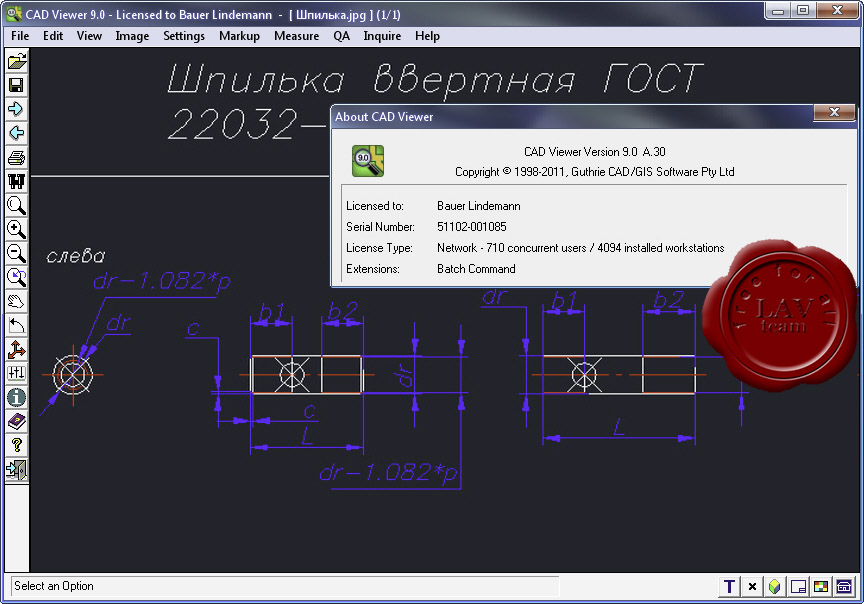Screen dimensions: 864x604
Task: Click the yellow question mark icon
Action: (17, 445)
